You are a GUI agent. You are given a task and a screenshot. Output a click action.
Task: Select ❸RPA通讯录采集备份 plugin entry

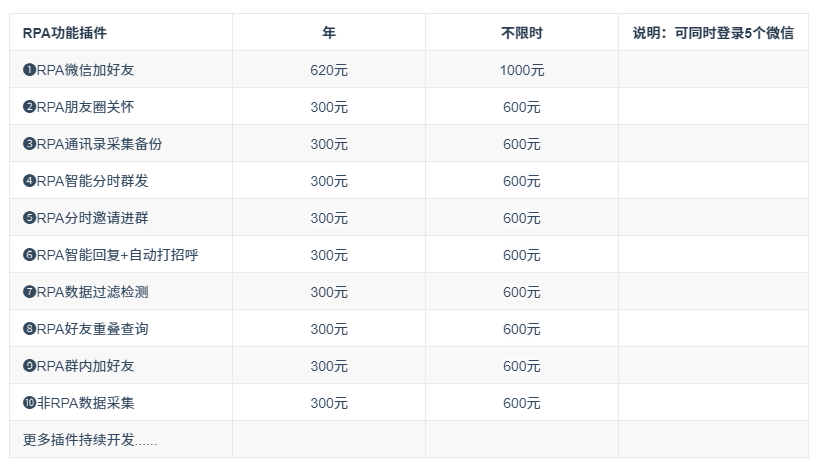click(93, 144)
